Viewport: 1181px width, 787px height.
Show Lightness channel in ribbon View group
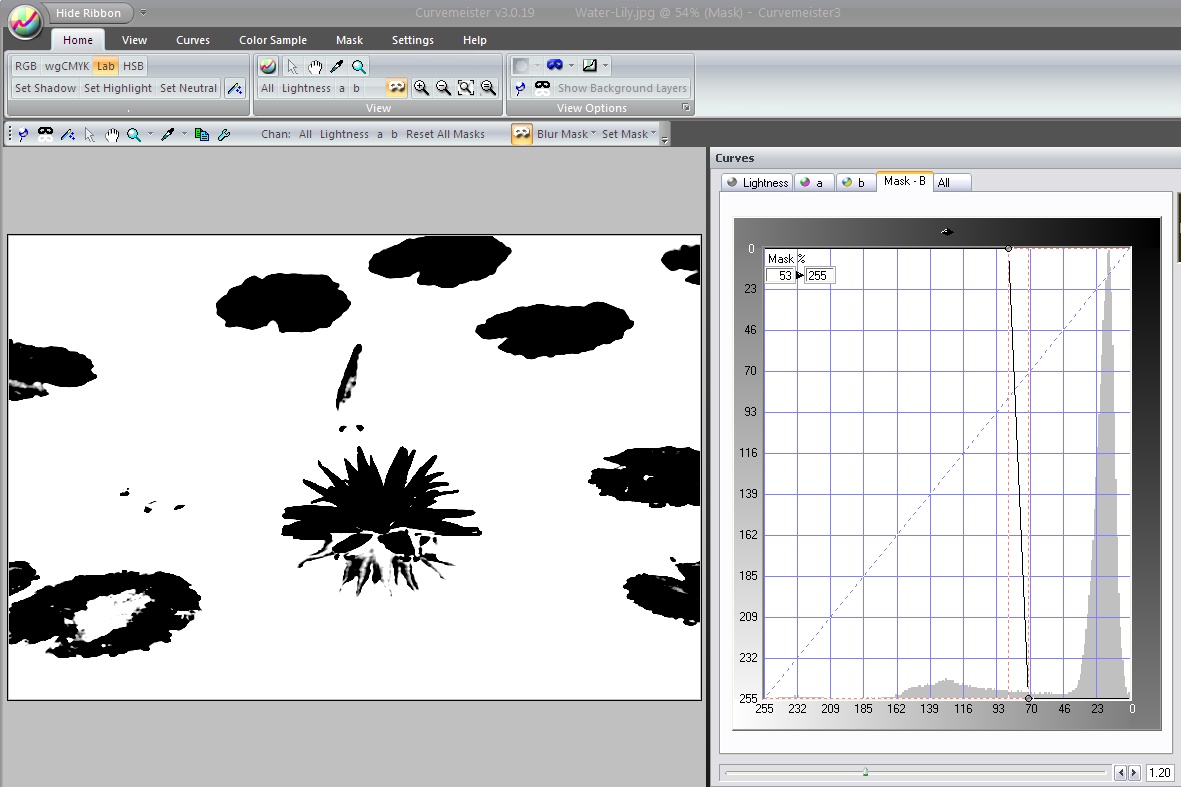point(306,88)
